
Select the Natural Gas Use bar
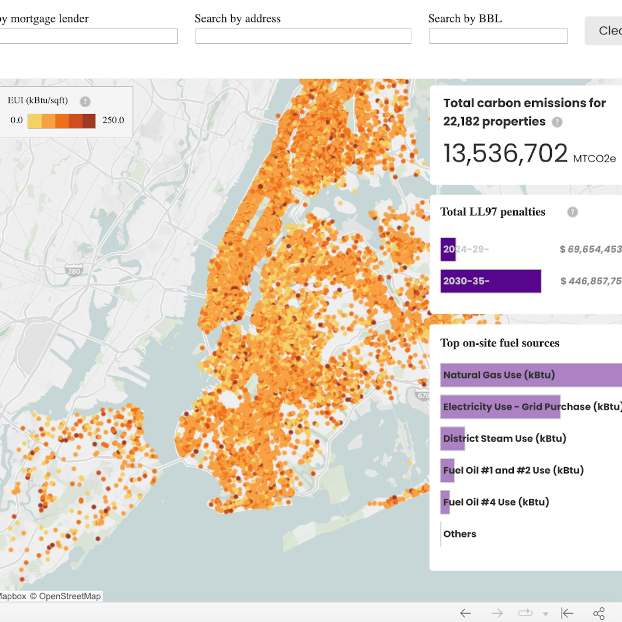(530, 375)
